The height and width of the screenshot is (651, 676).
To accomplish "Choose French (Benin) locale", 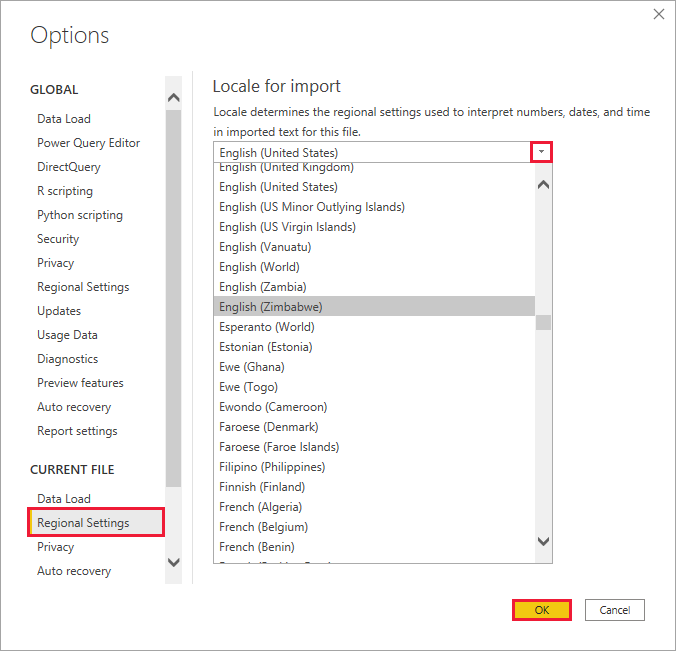I will pos(374,547).
